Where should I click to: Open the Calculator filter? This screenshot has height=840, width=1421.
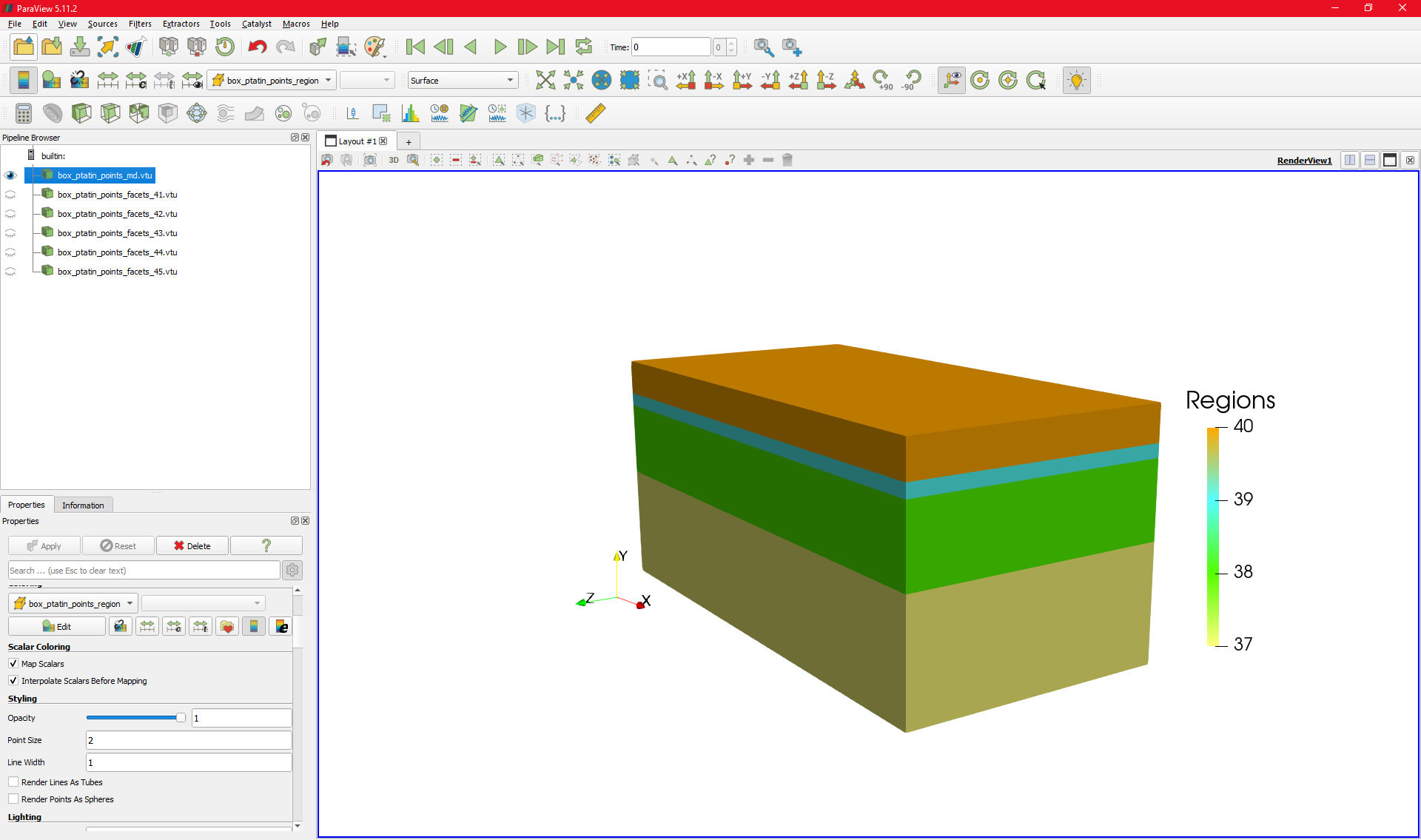pos(24,113)
